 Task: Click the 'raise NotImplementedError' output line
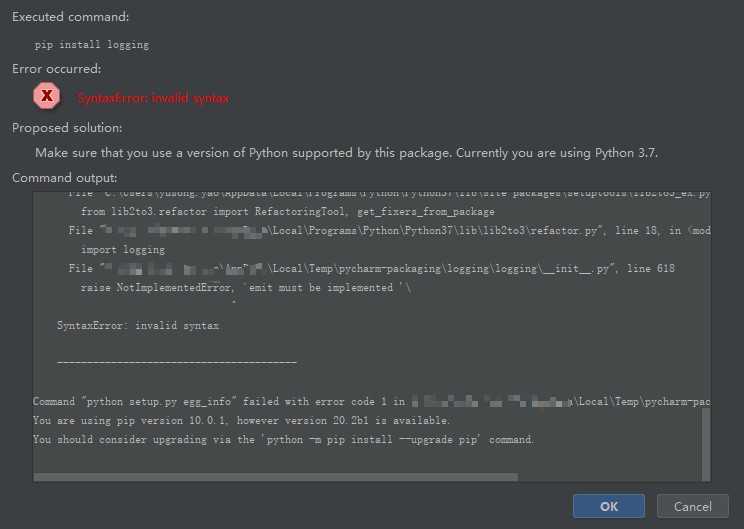[246, 288]
